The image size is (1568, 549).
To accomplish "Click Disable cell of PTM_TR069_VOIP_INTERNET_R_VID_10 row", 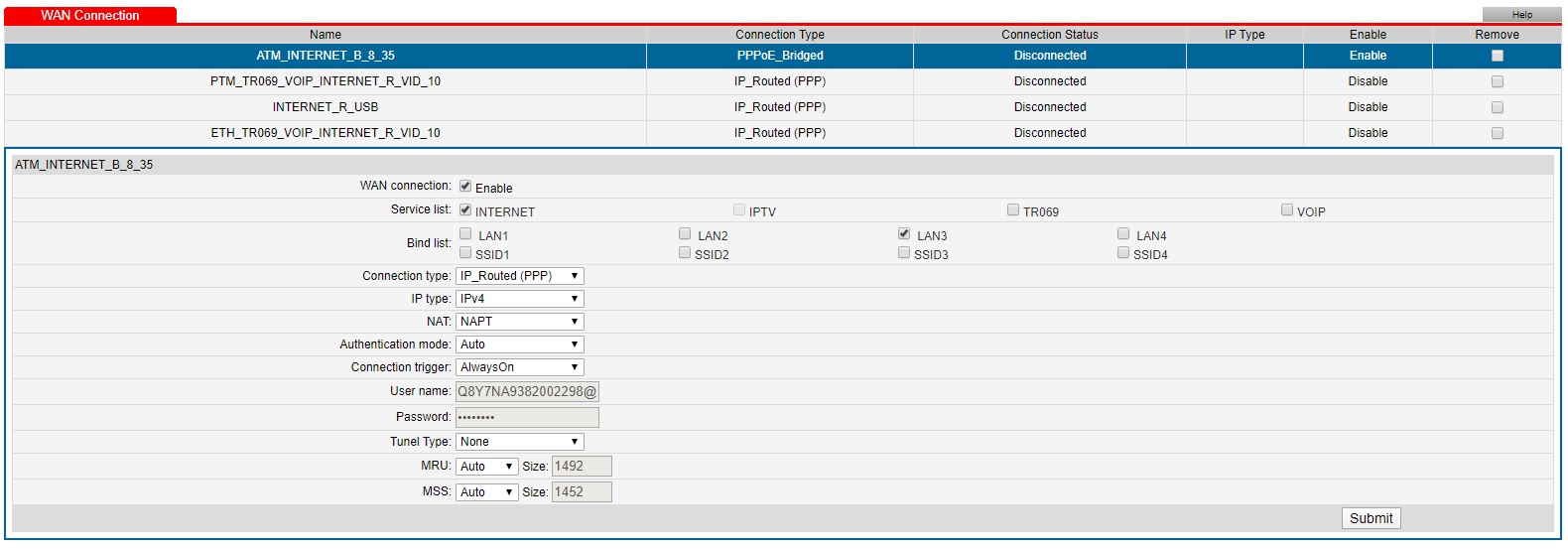I will pos(1368,81).
